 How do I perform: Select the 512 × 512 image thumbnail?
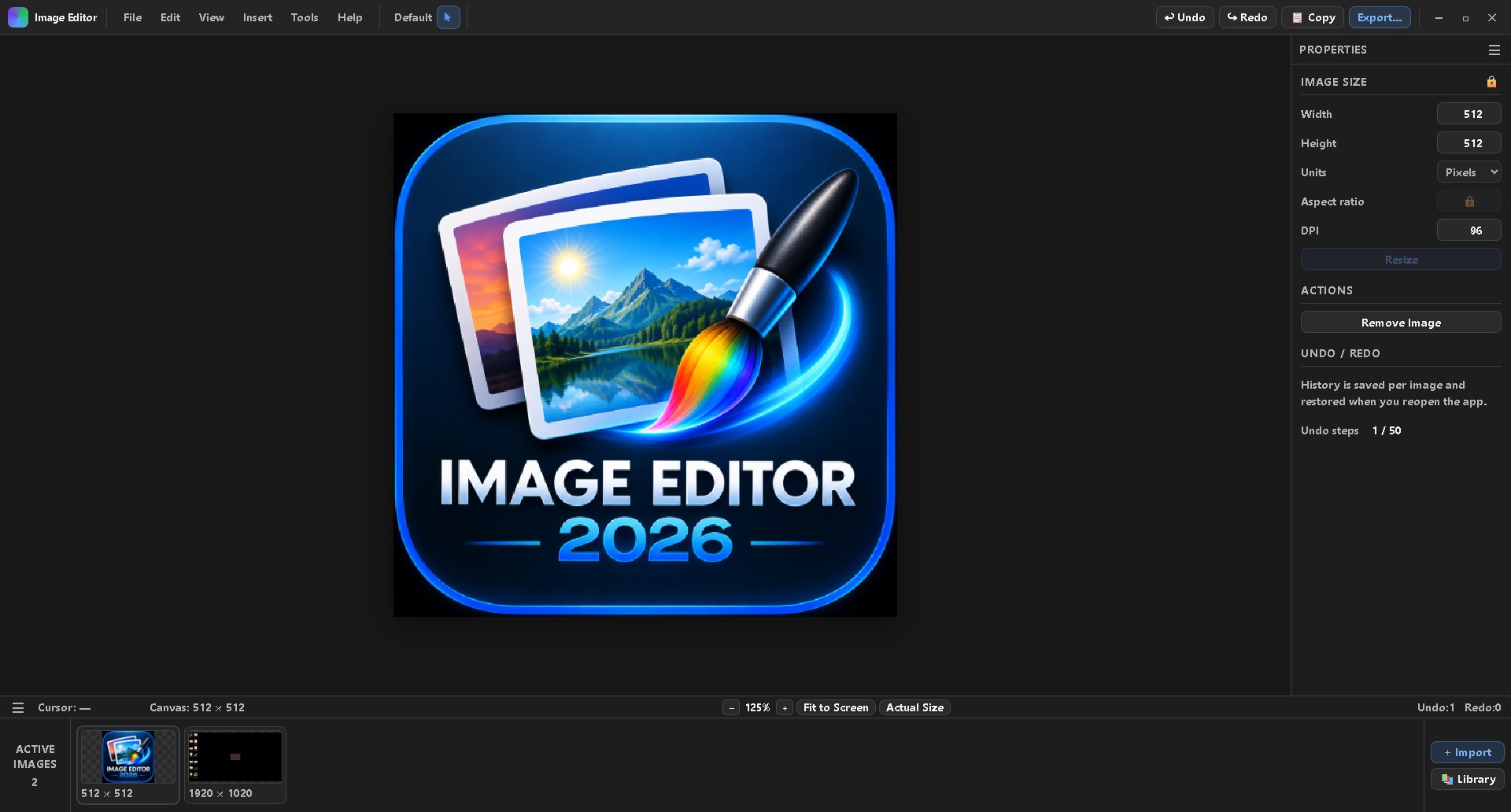[128, 765]
